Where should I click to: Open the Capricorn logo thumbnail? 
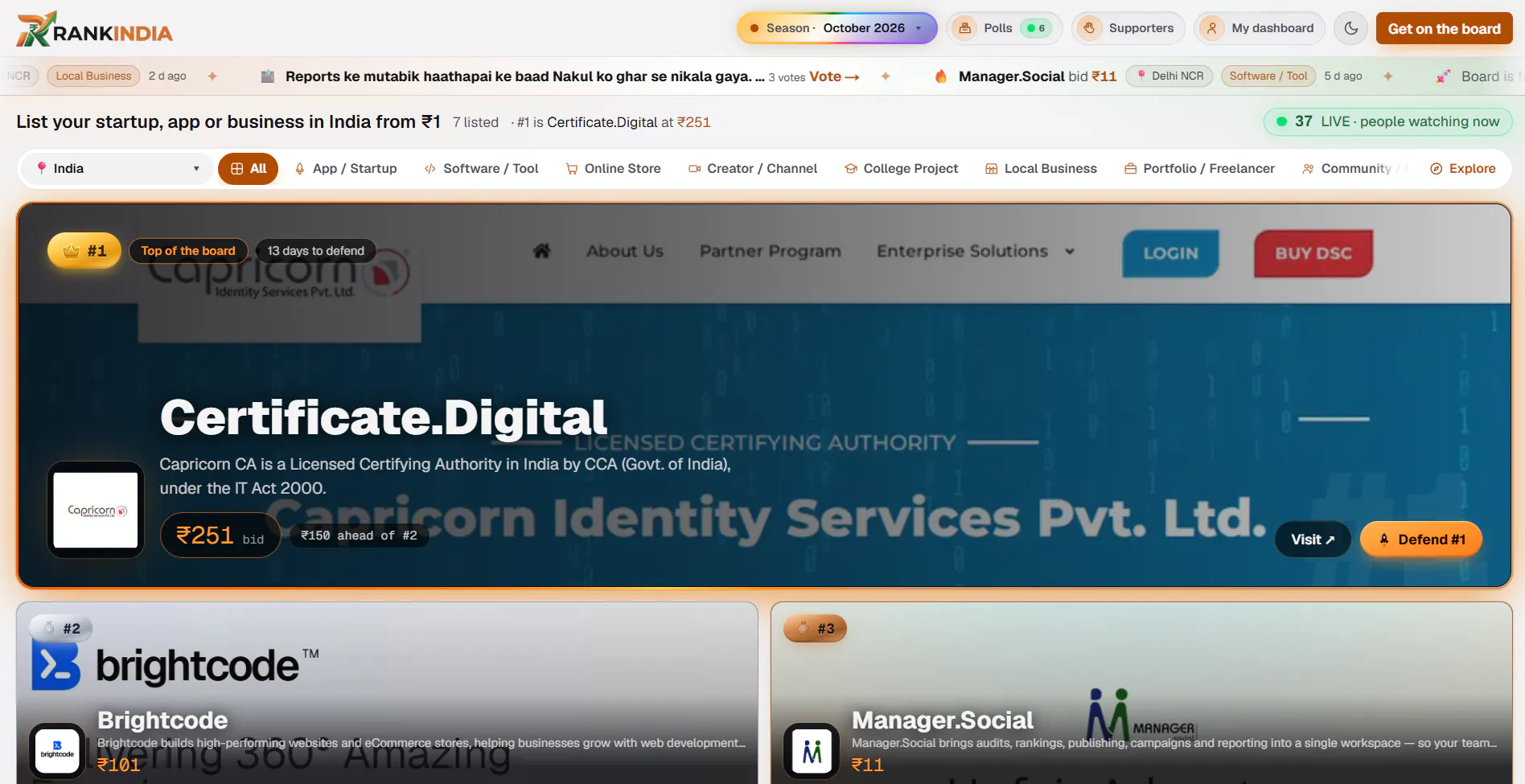96,510
